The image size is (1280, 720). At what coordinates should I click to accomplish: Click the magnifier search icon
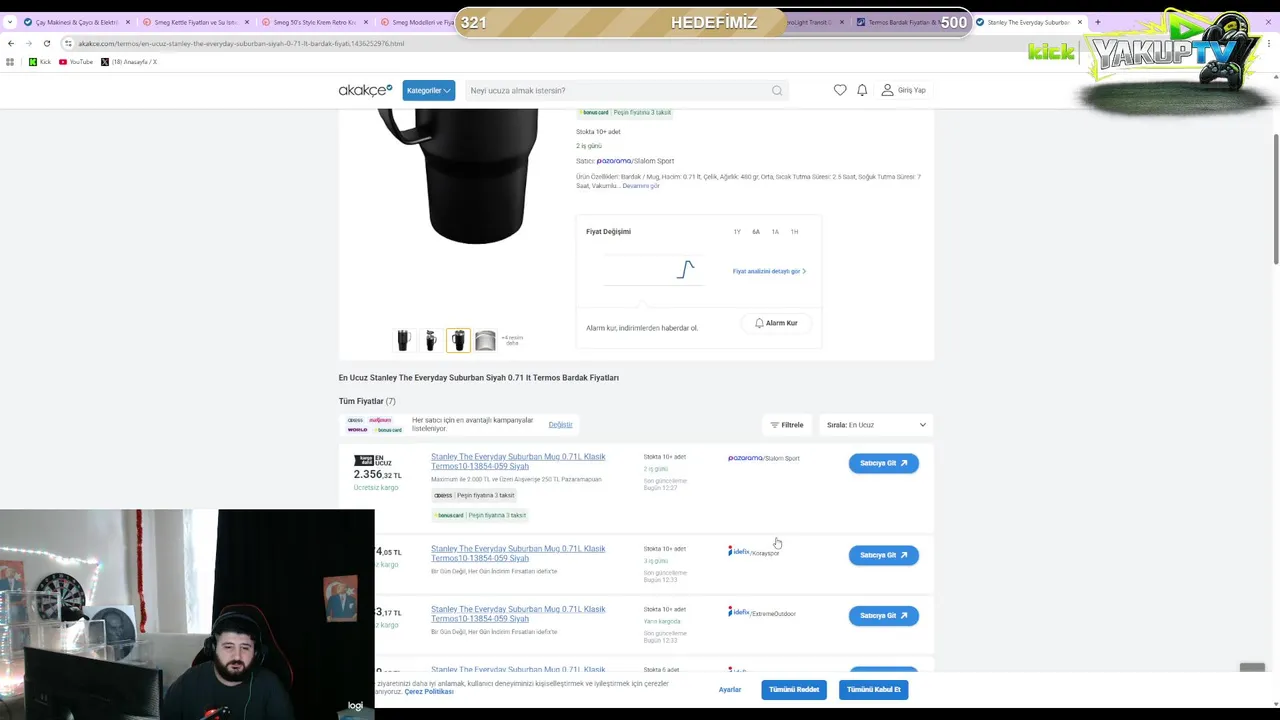coord(777,90)
